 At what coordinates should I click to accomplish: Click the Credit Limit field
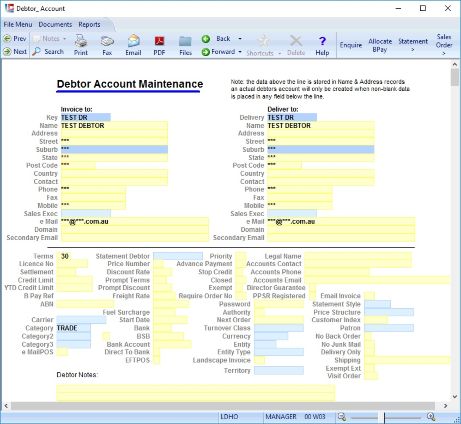tap(75, 280)
